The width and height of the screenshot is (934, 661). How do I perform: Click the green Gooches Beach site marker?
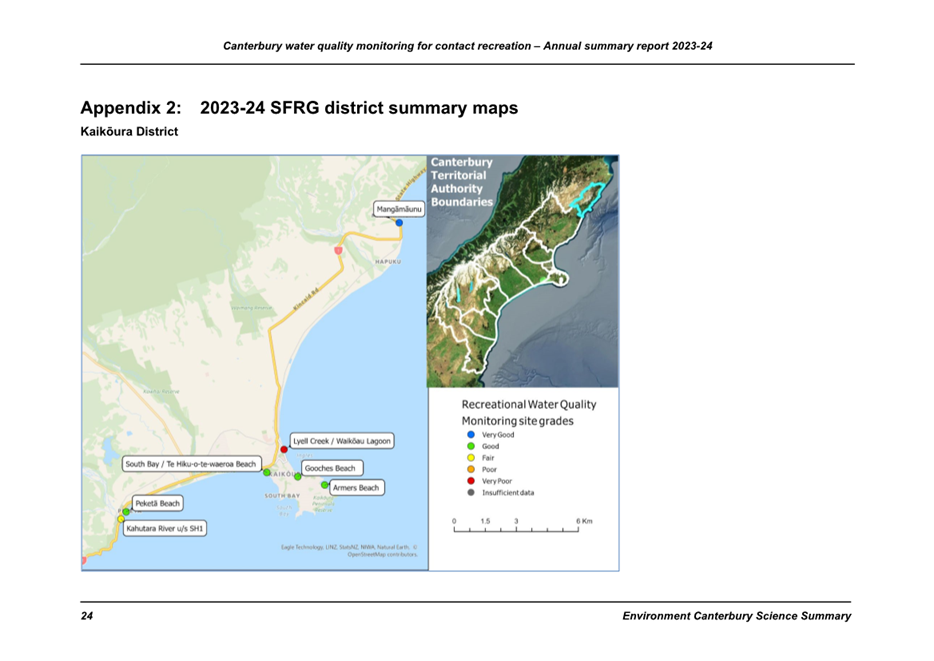297,476
